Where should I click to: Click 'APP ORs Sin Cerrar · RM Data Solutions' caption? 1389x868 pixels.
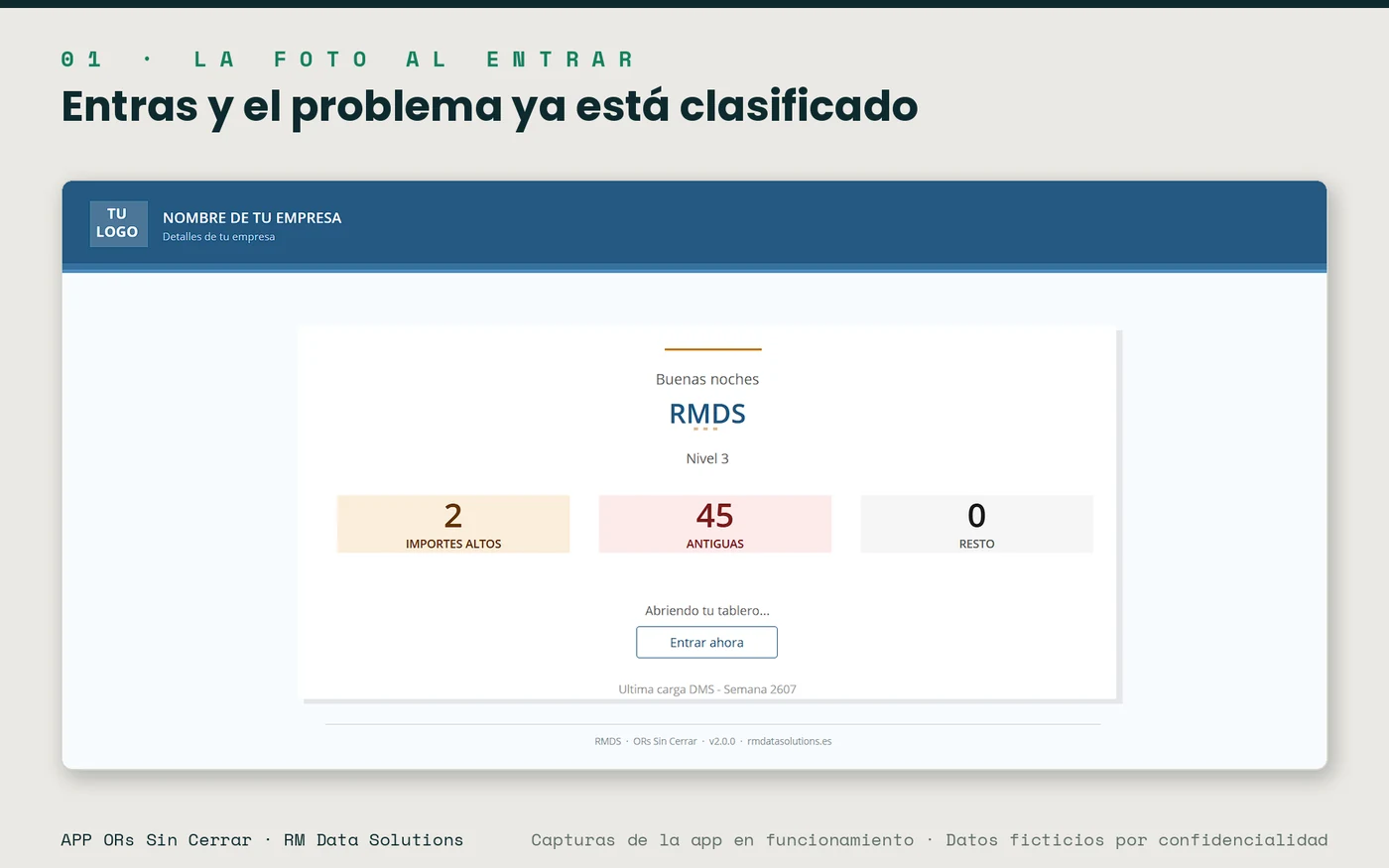point(262,840)
